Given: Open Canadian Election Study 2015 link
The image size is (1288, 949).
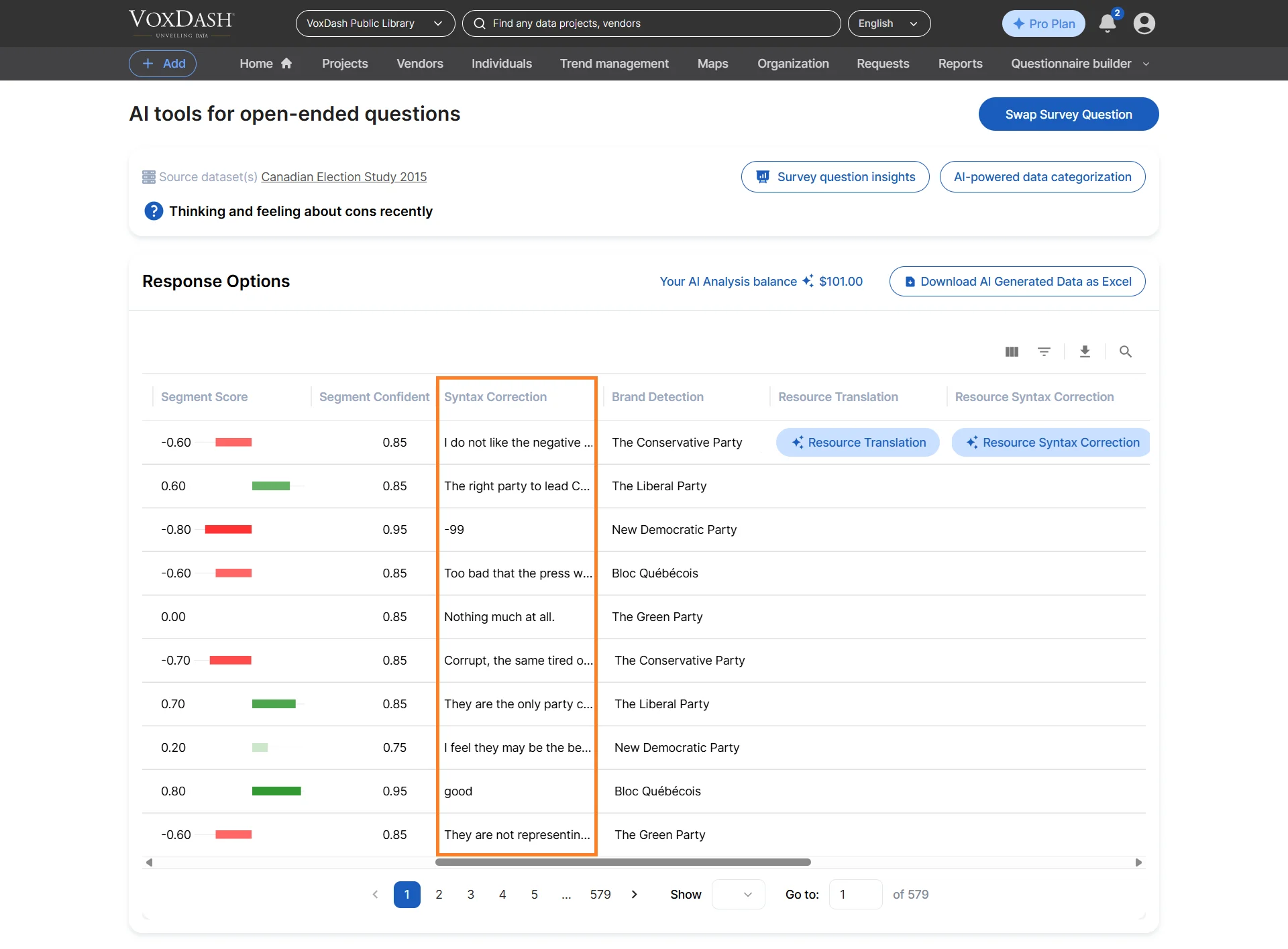Looking at the screenshot, I should tap(343, 177).
